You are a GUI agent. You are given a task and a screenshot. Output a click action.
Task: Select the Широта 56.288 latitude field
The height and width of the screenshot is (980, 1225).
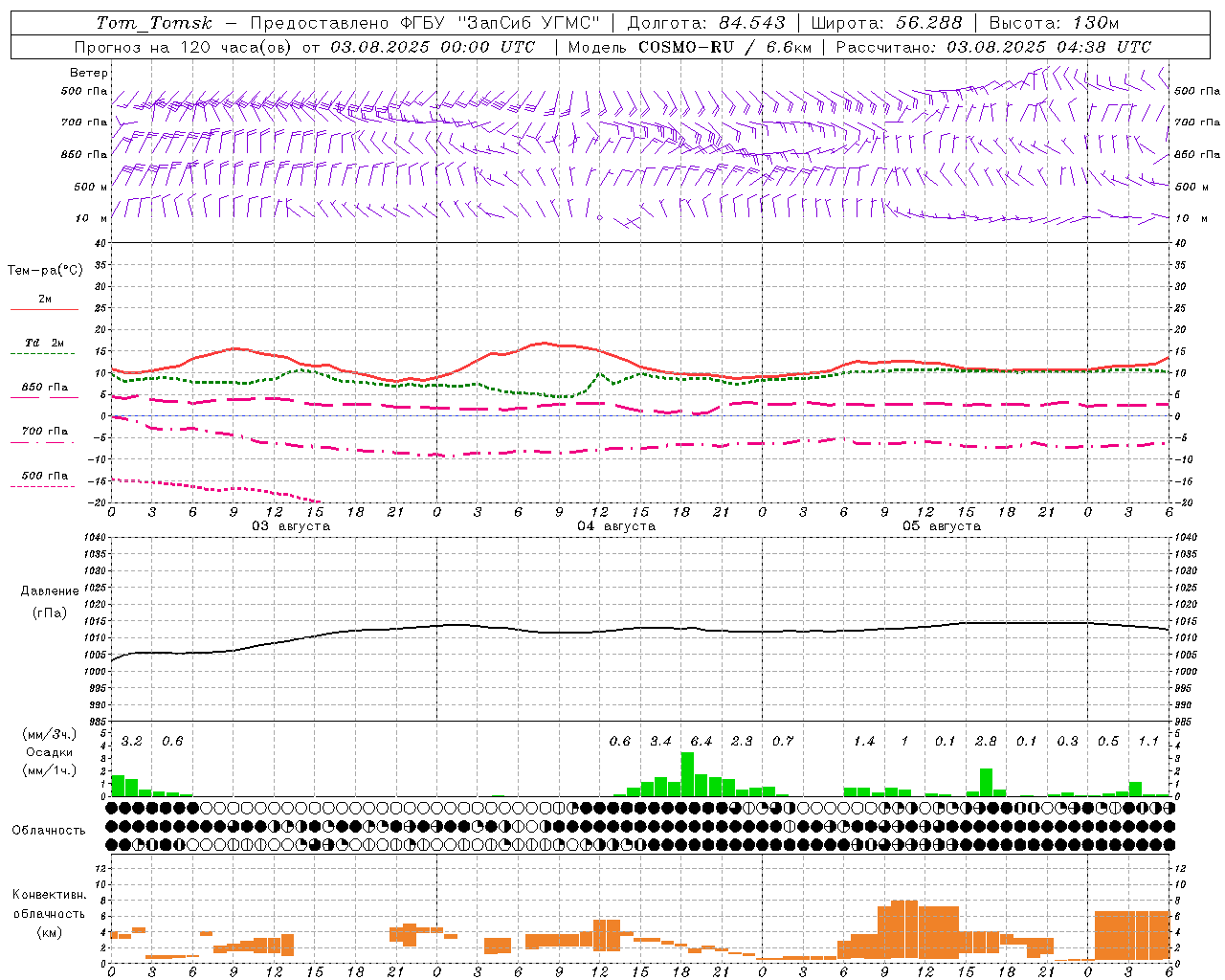[886, 23]
